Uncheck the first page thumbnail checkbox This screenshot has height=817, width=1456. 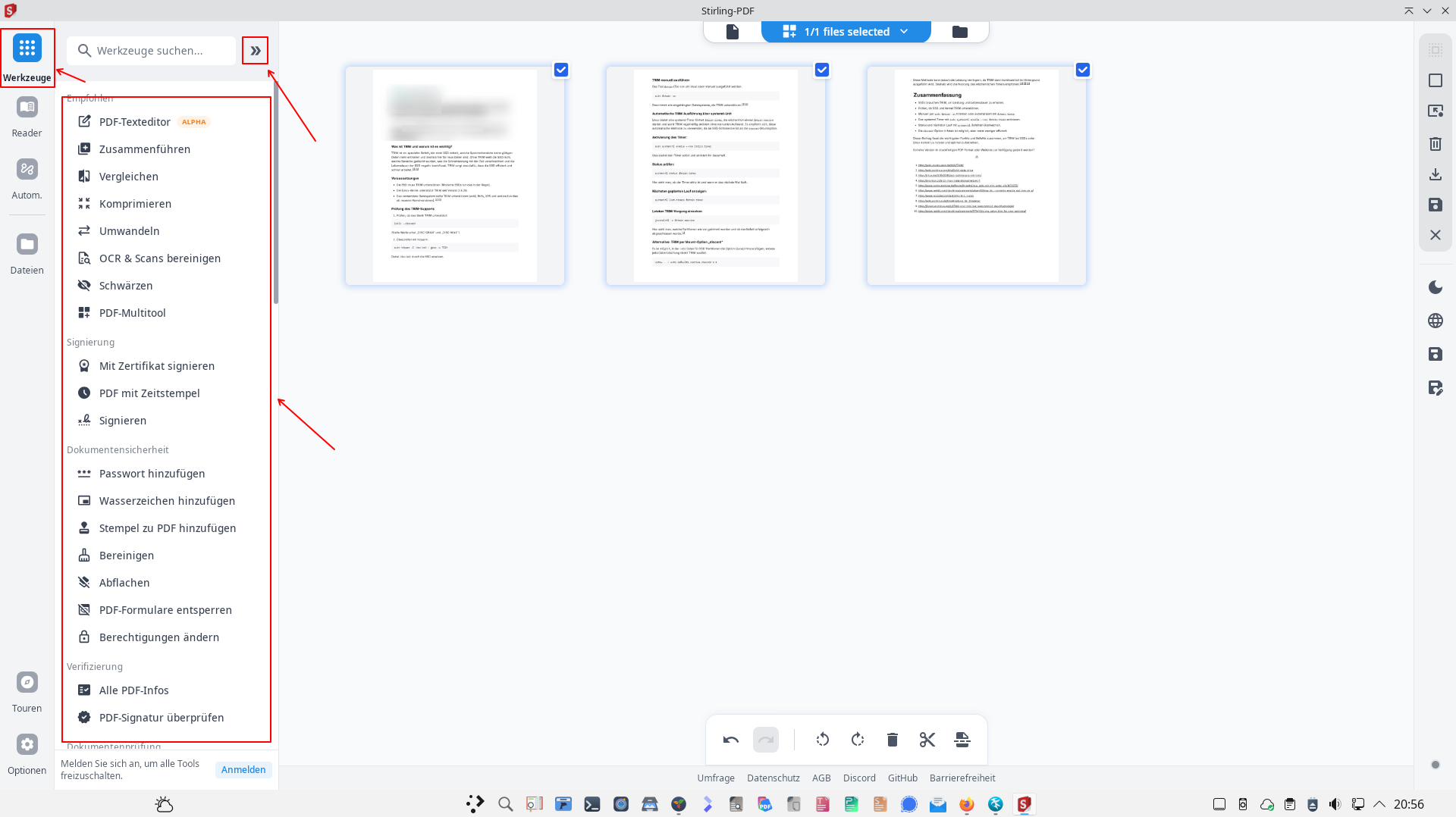tap(561, 70)
